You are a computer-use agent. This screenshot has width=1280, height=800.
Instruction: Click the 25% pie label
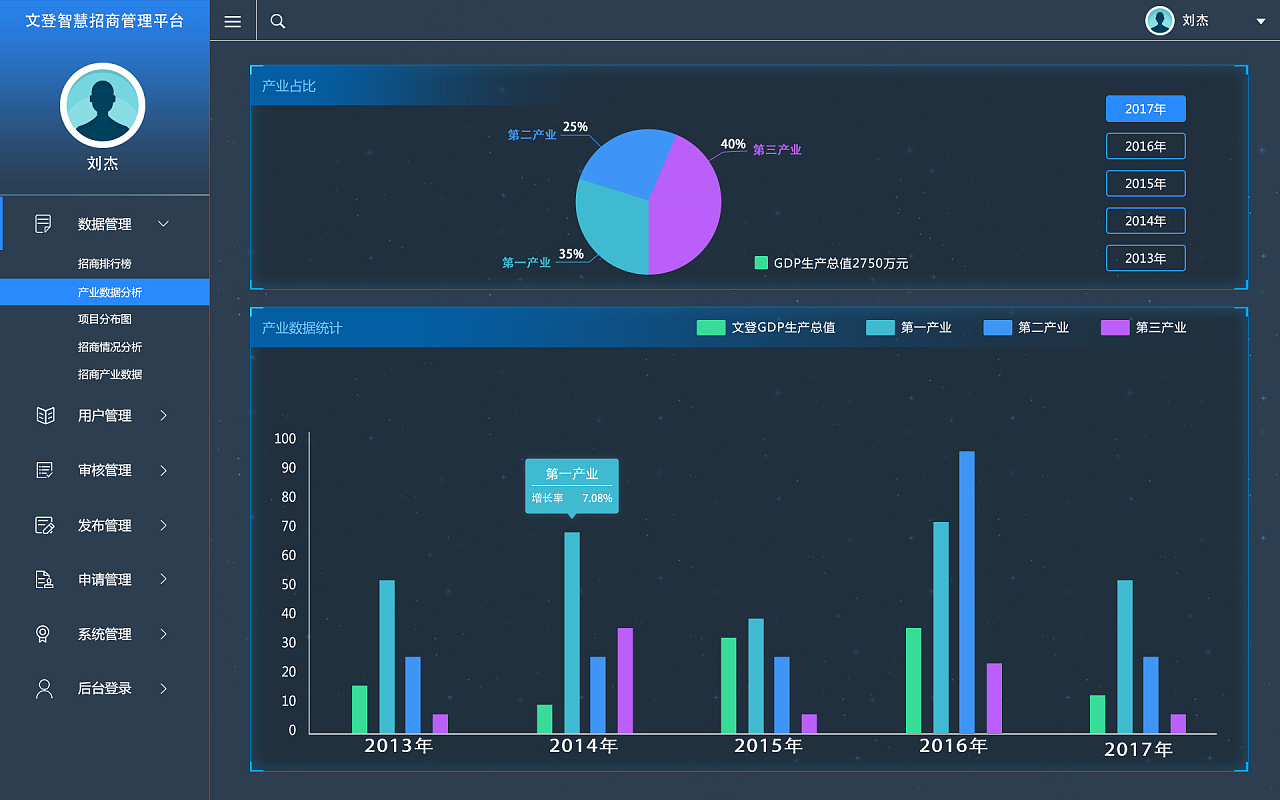tap(575, 127)
